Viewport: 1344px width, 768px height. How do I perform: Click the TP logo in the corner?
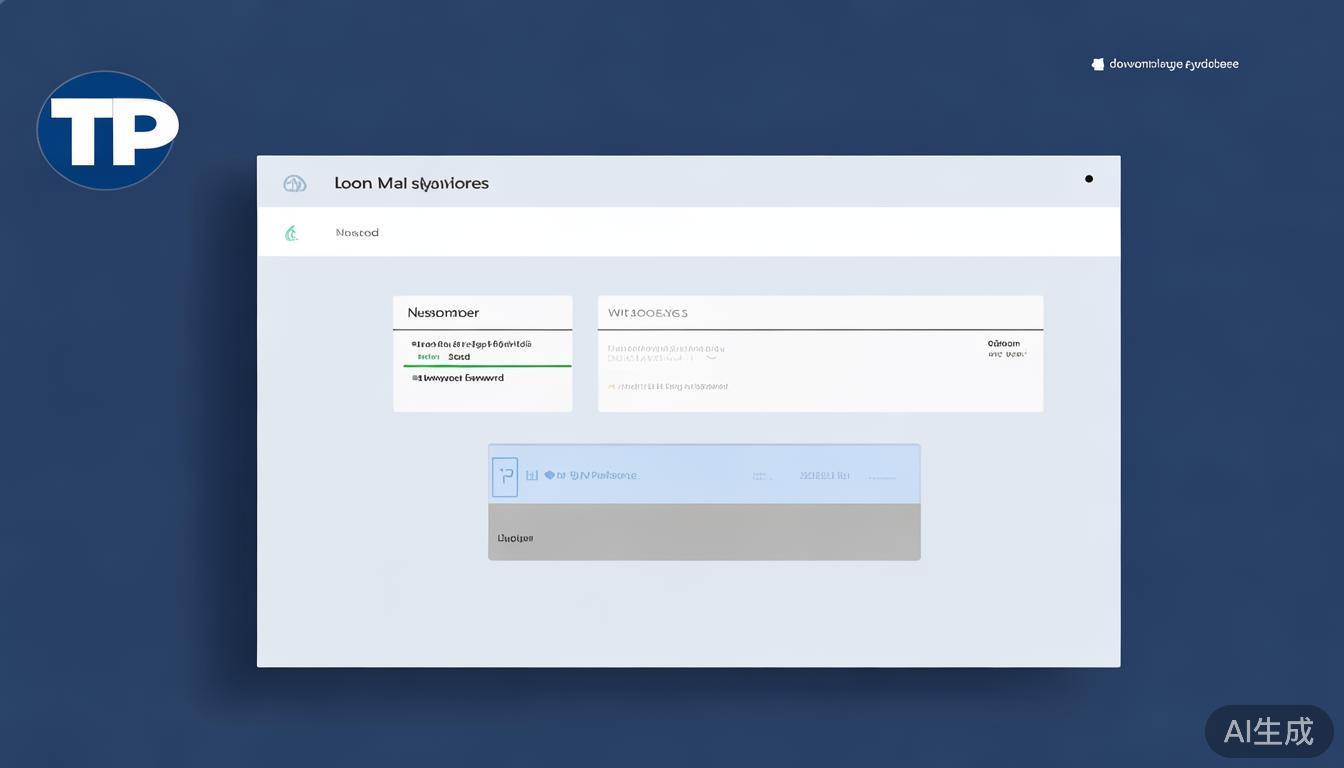(108, 130)
